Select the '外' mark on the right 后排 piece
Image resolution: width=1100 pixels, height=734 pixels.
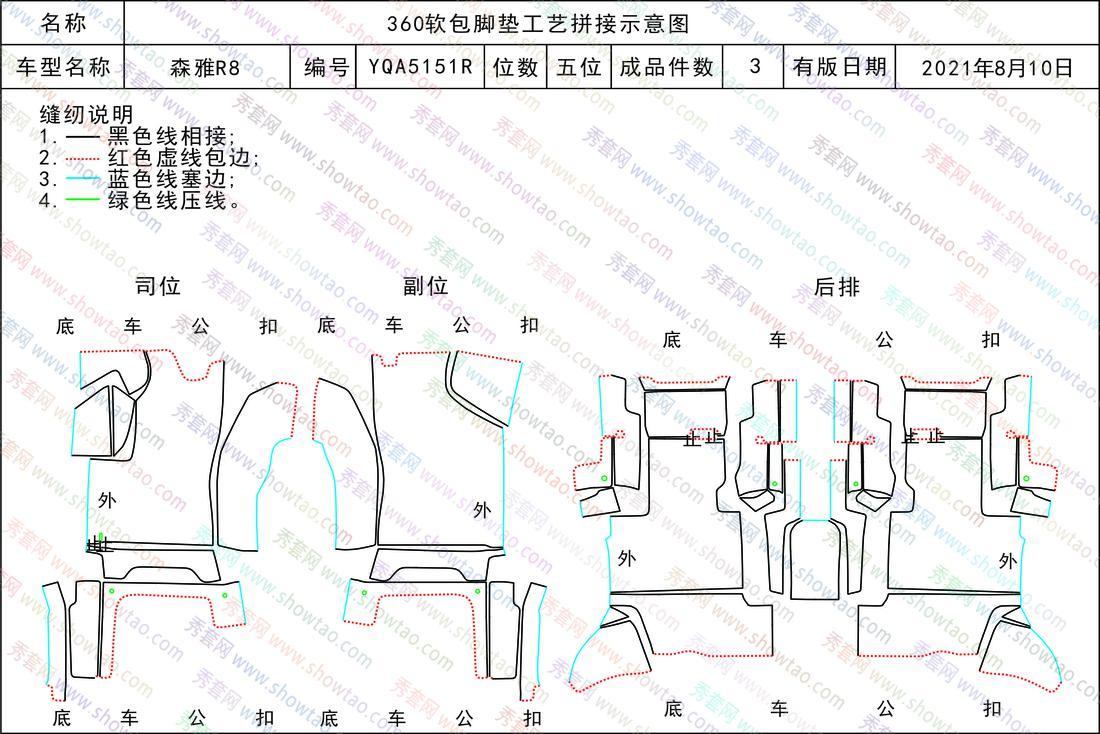pos(1007,561)
